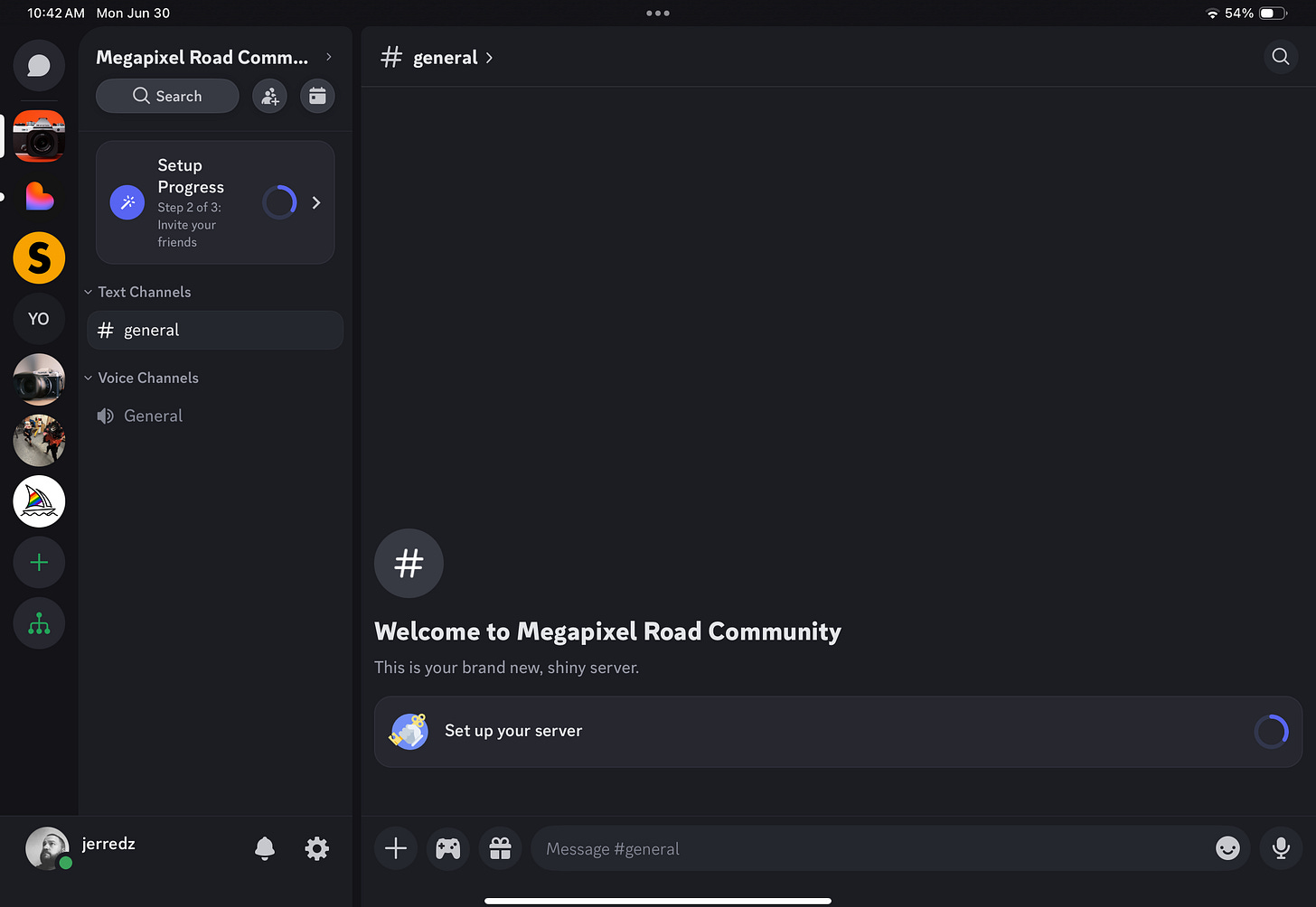The width and height of the screenshot is (1316, 907).
Task: Open the gift icon
Action: [501, 848]
